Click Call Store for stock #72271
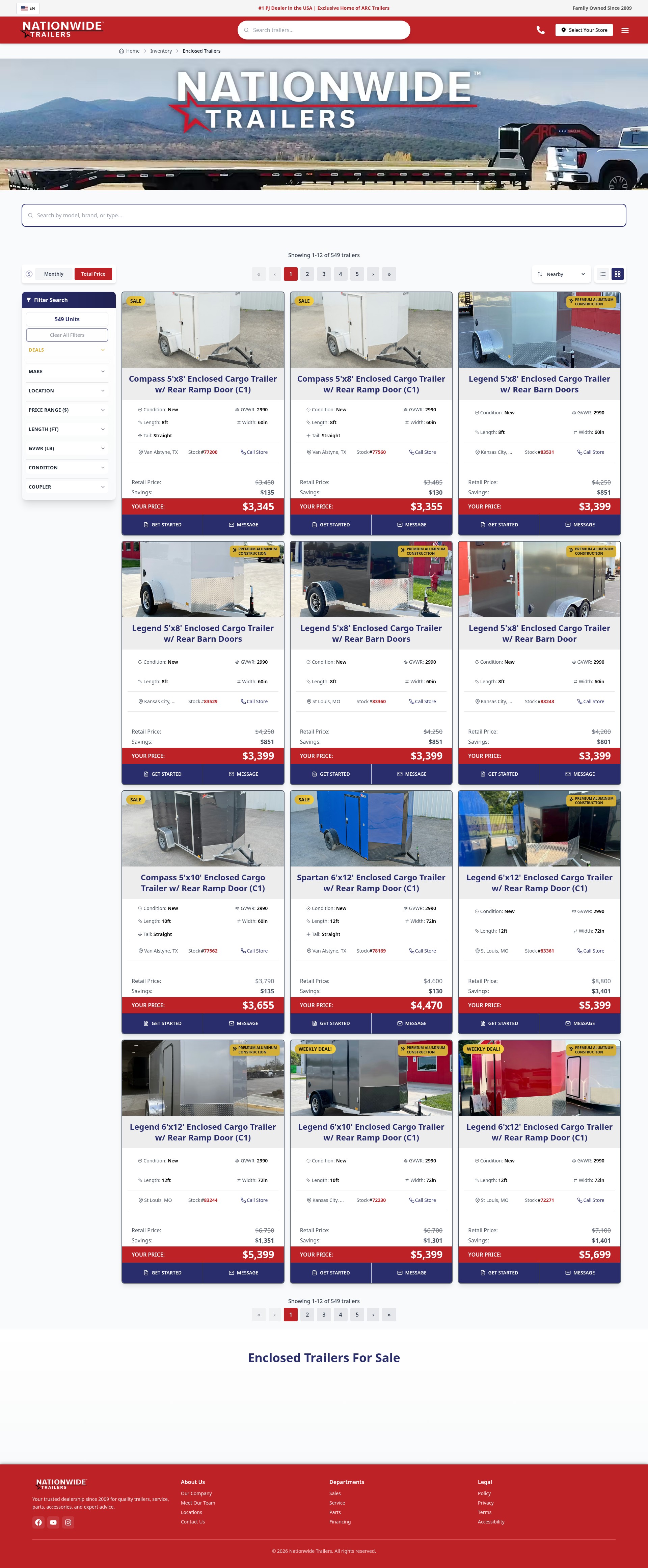This screenshot has height=1568, width=648. coord(591,1200)
